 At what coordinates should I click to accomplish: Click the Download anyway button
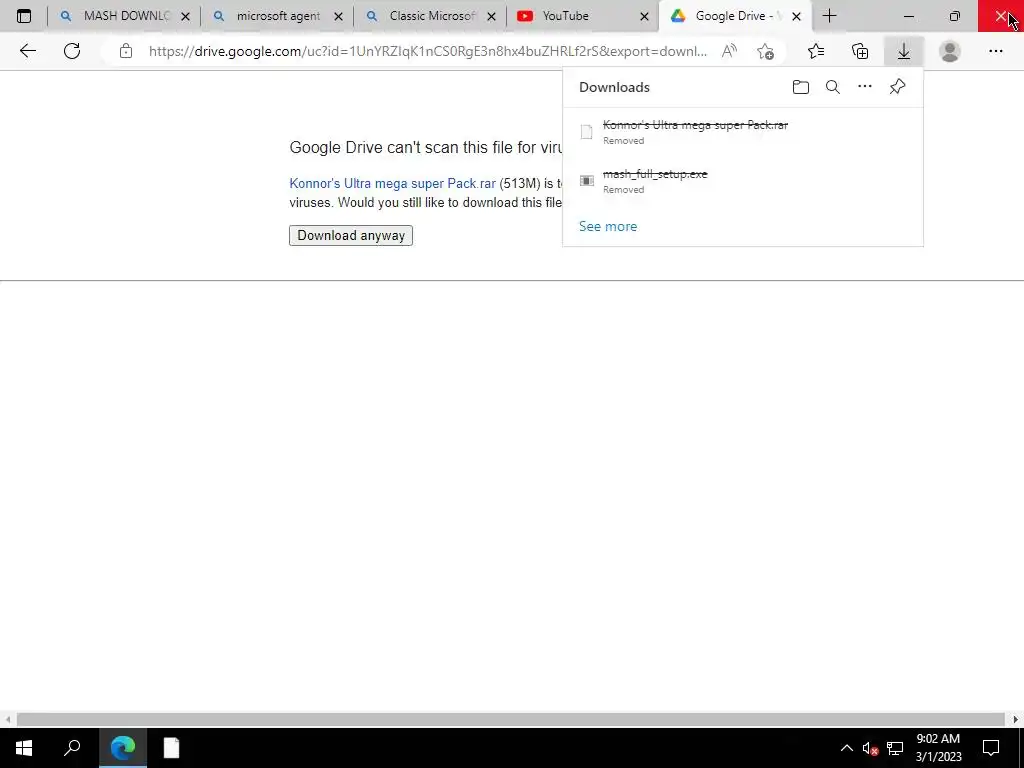[351, 235]
